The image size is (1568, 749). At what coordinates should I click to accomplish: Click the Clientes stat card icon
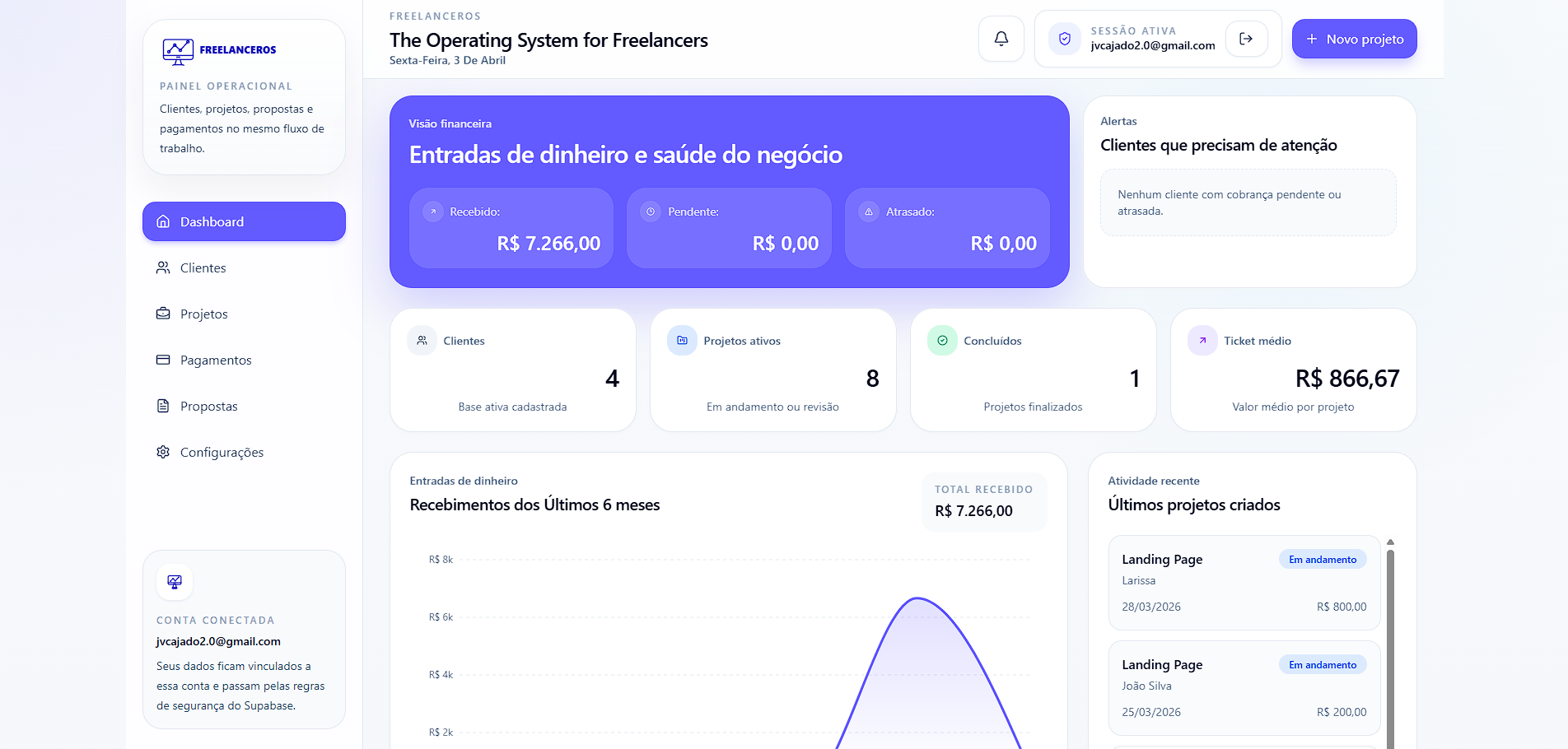coord(422,340)
